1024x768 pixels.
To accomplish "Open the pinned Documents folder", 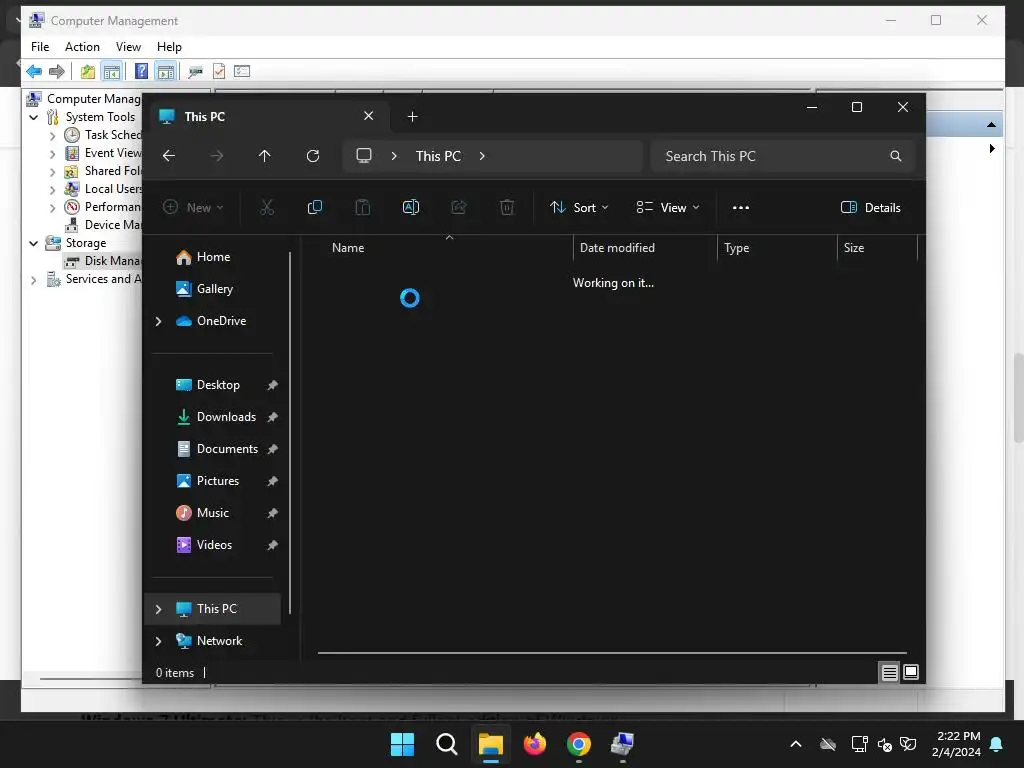I will click(227, 449).
